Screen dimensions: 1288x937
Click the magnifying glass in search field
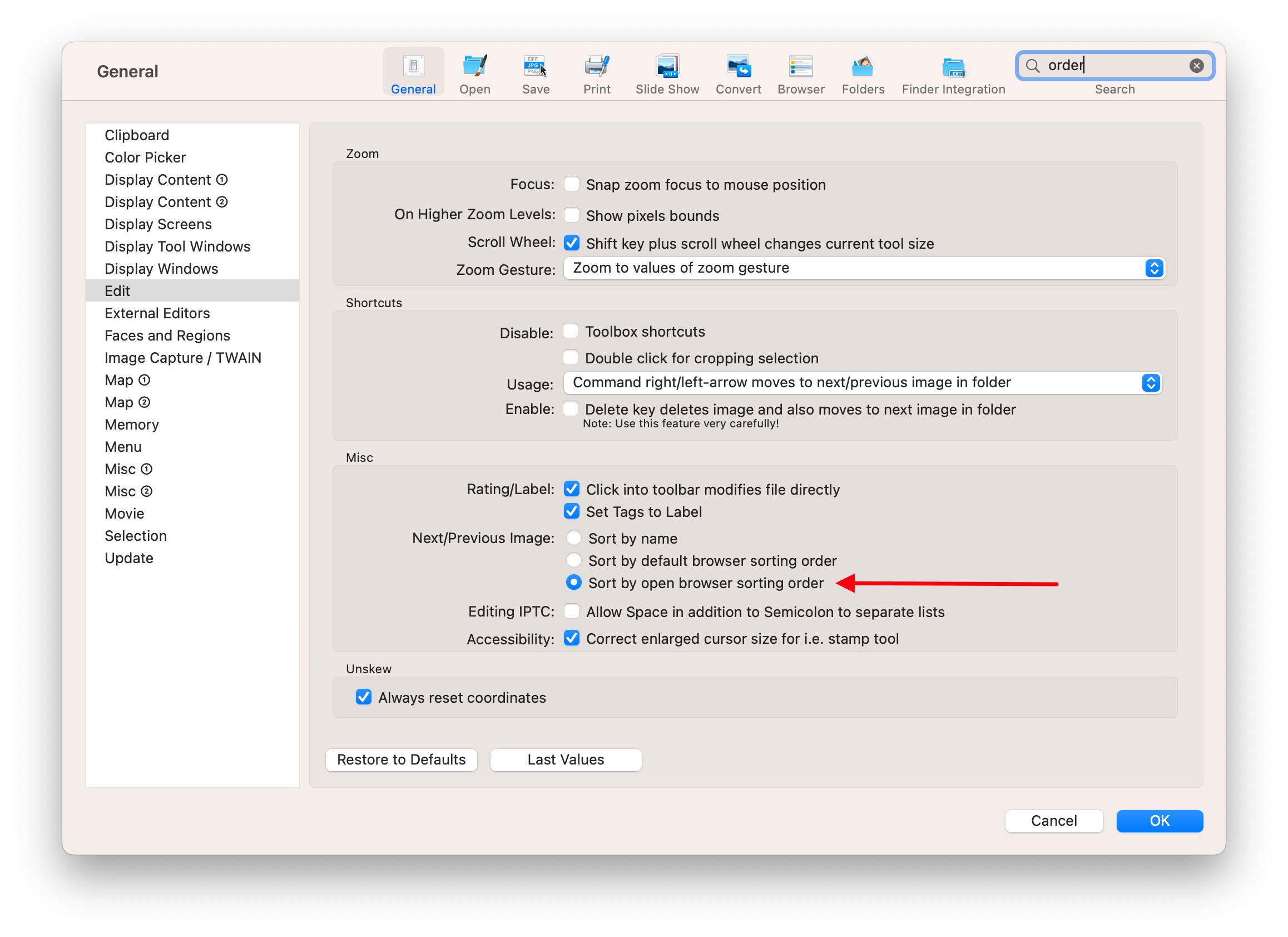tap(1032, 66)
